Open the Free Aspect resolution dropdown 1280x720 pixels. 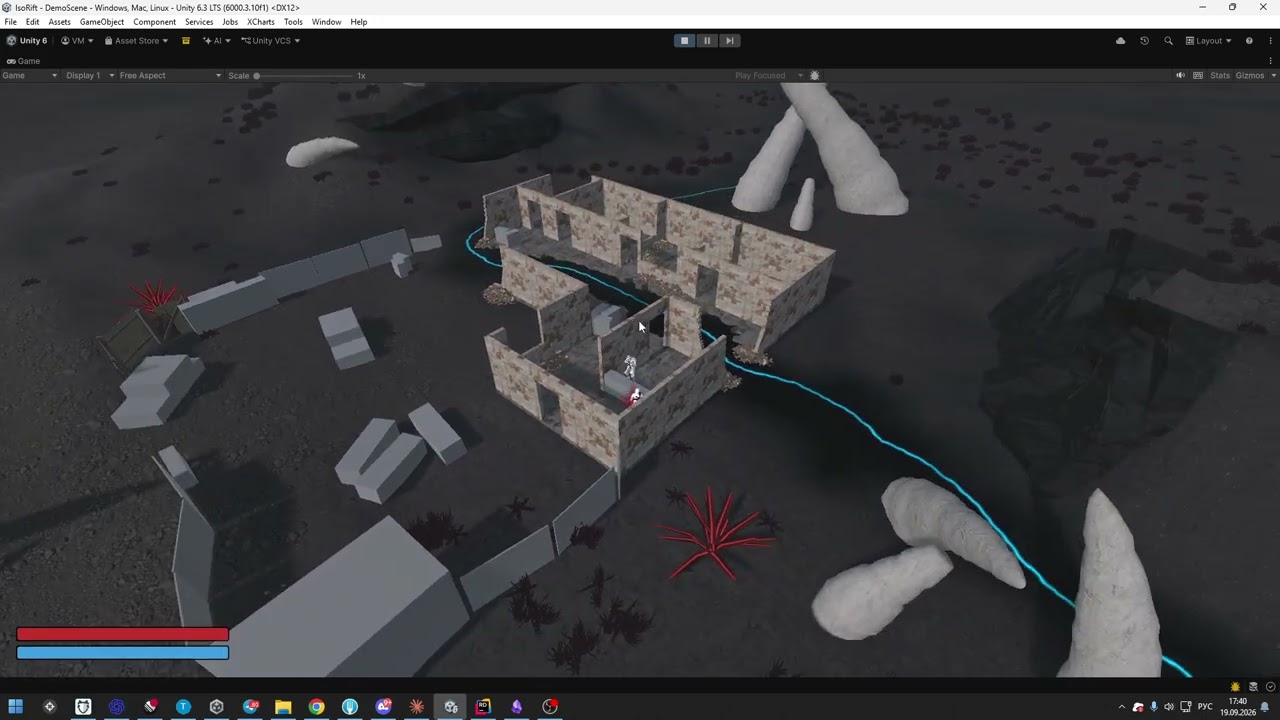[x=170, y=76]
